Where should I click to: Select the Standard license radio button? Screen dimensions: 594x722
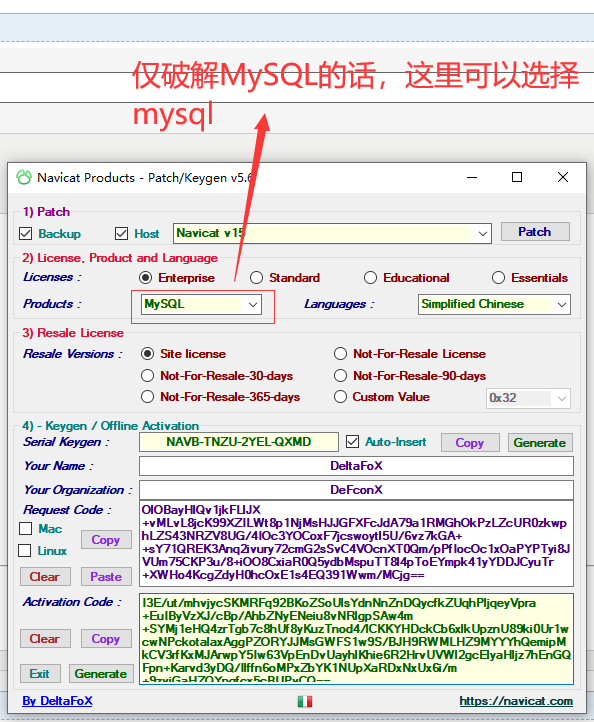click(256, 278)
